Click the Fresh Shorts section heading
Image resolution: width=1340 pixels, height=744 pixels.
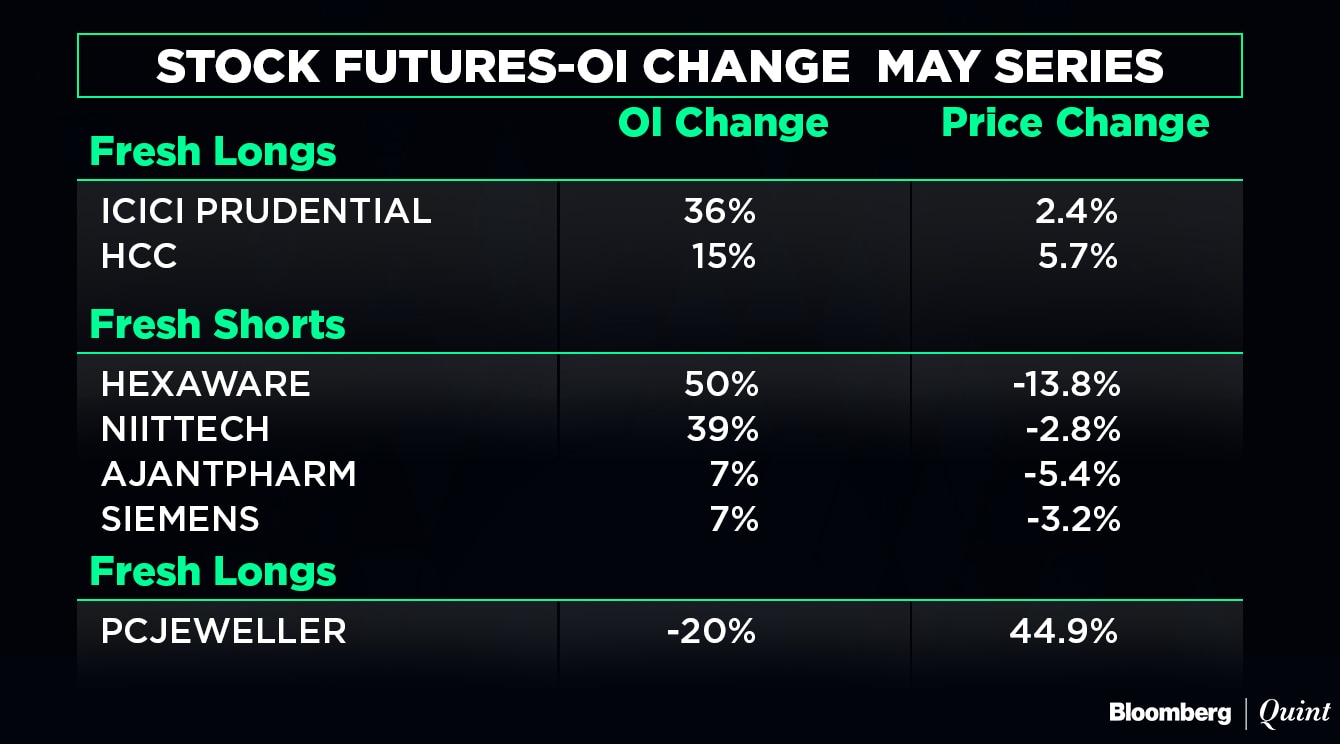click(217, 325)
